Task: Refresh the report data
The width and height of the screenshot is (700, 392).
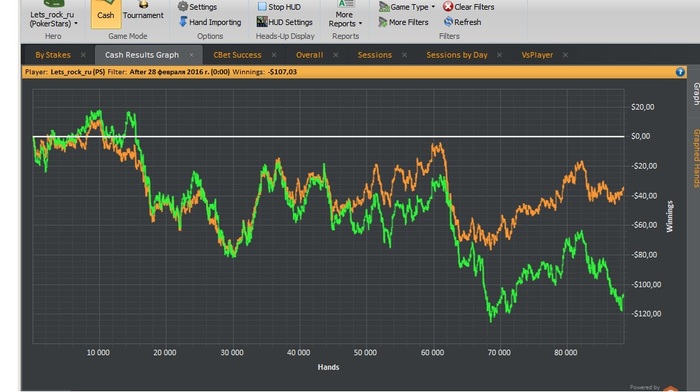Action: coord(462,22)
